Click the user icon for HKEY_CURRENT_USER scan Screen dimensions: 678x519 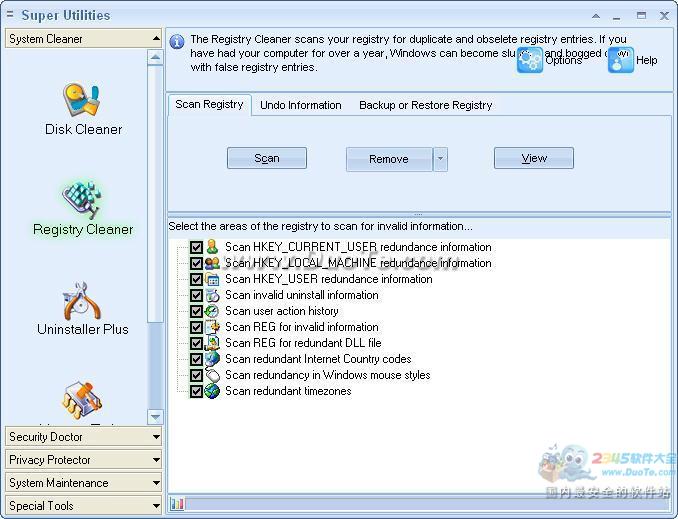tap(212, 247)
